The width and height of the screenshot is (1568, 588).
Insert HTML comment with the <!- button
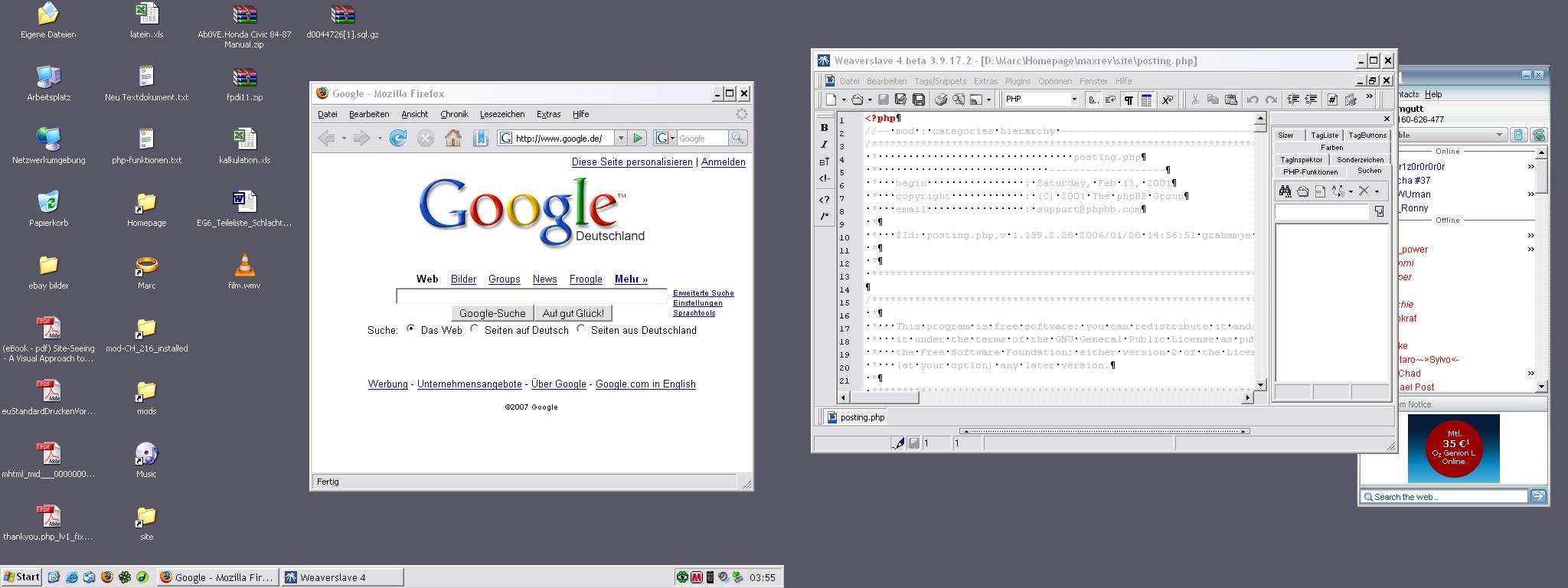tap(824, 178)
